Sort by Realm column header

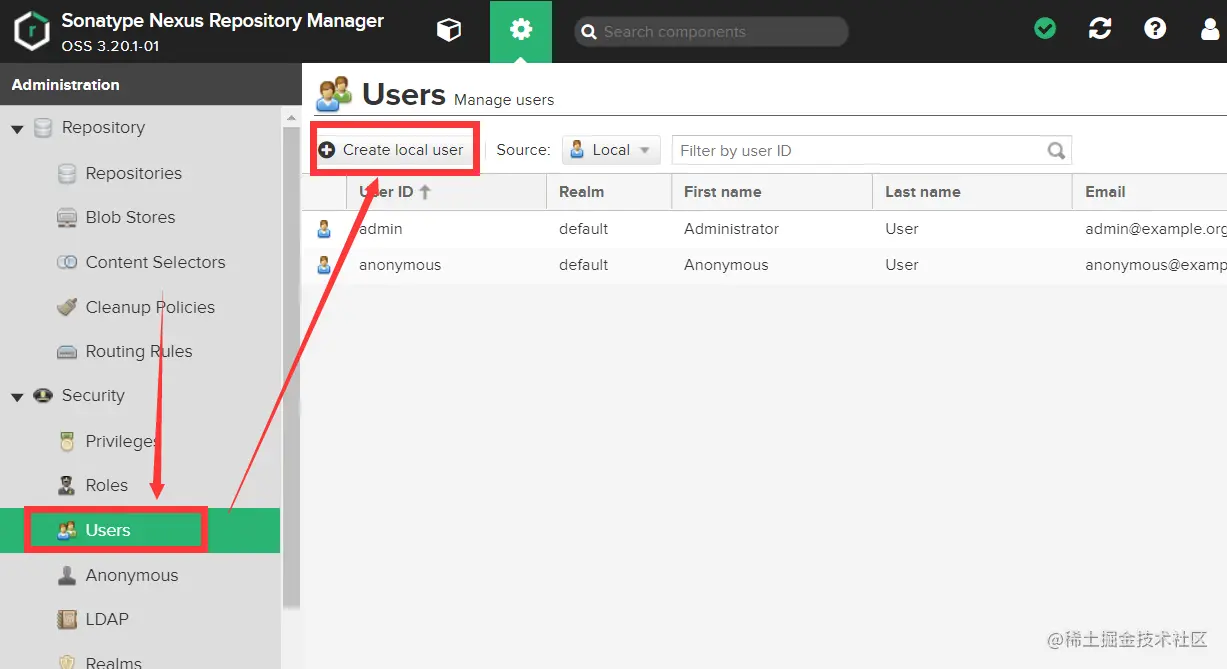coord(609,192)
